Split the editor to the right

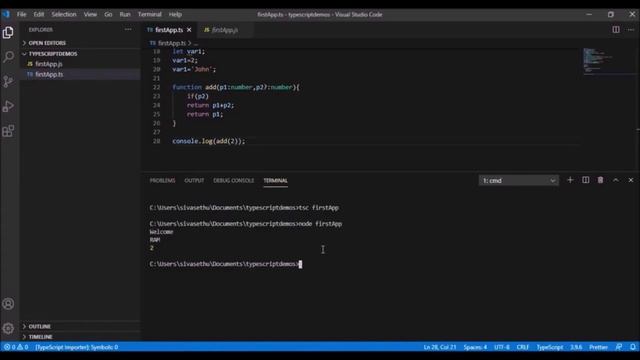coord(616,29)
